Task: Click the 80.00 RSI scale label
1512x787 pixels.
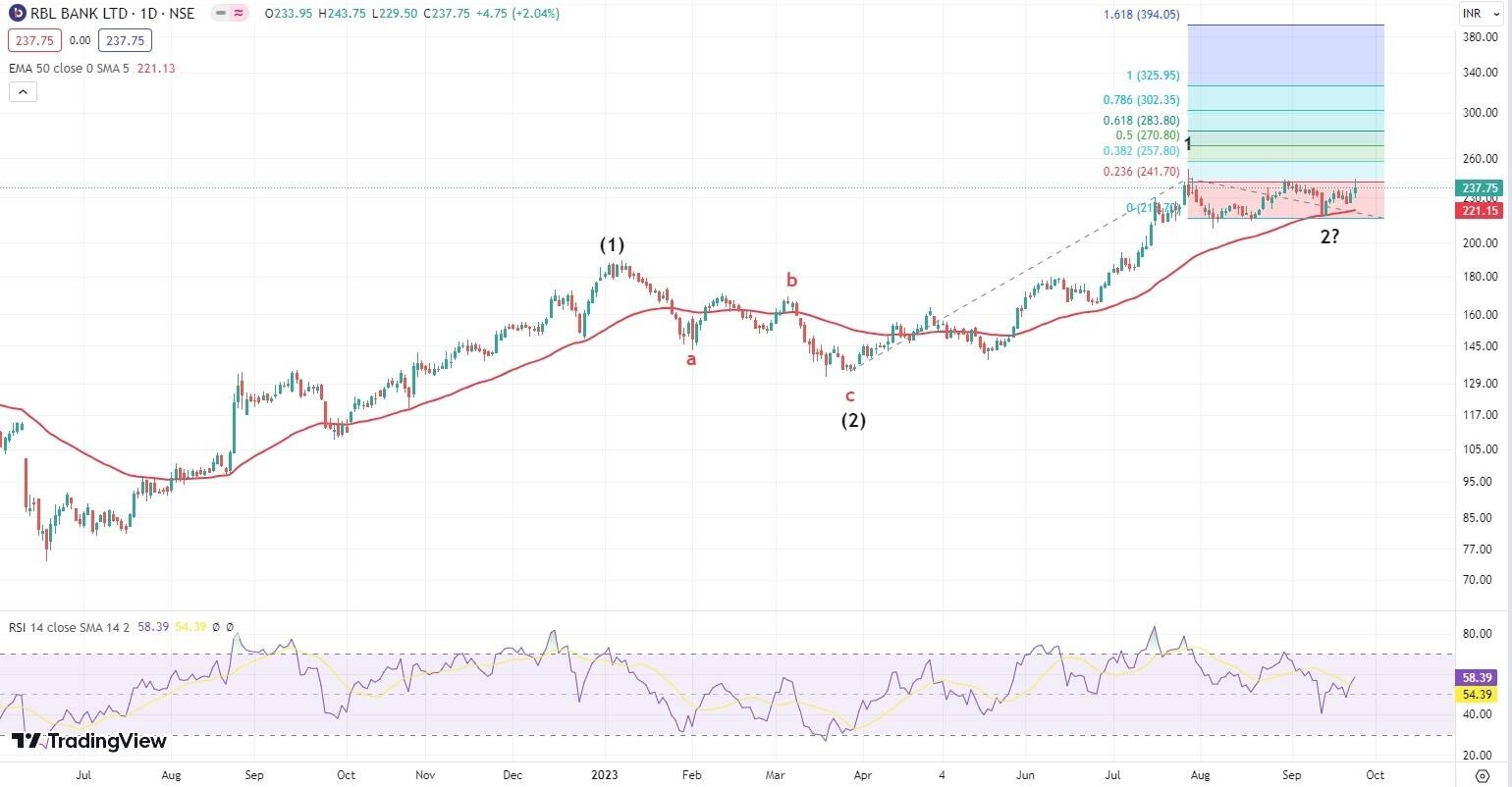Action: coord(1478,634)
